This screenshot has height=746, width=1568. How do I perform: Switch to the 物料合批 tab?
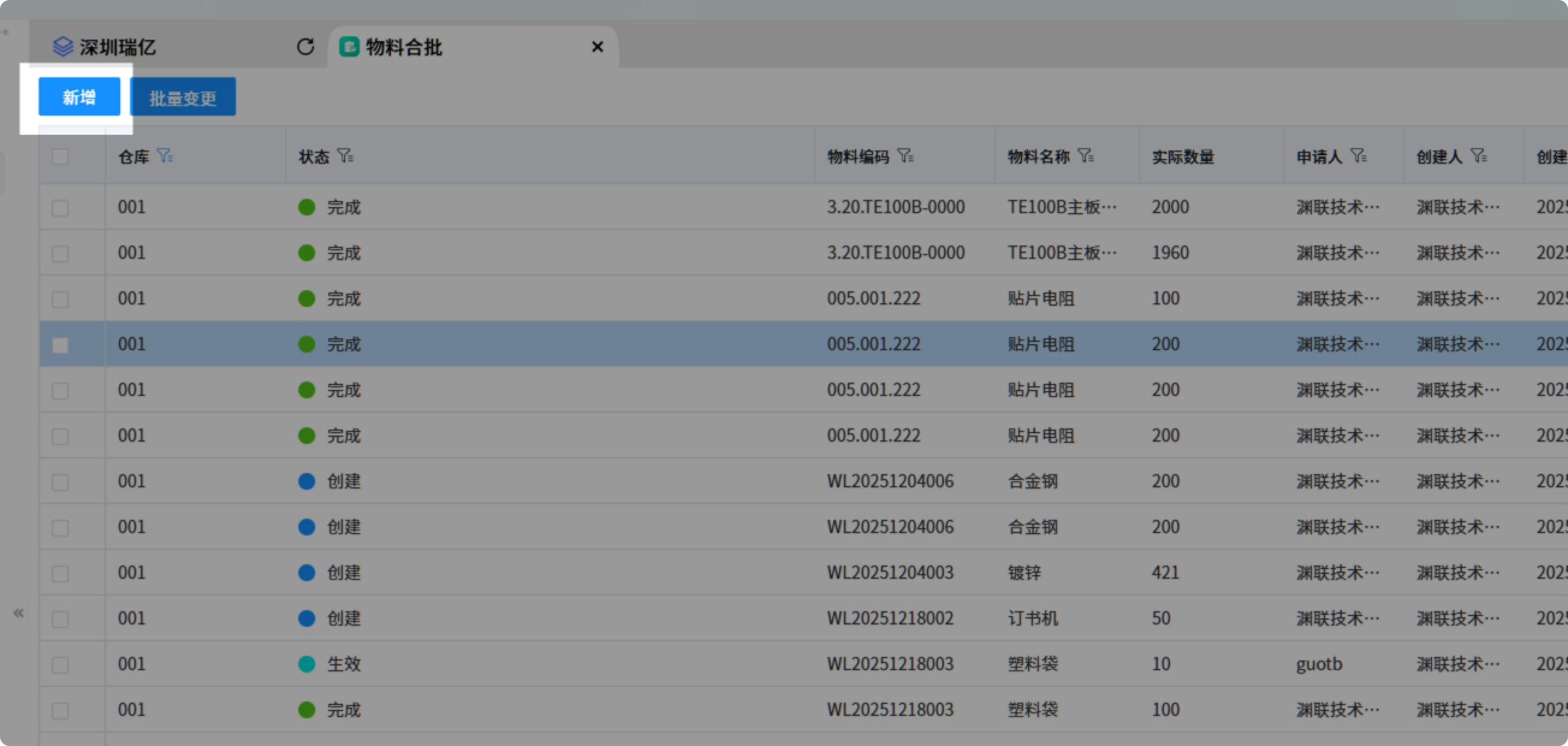click(x=404, y=47)
